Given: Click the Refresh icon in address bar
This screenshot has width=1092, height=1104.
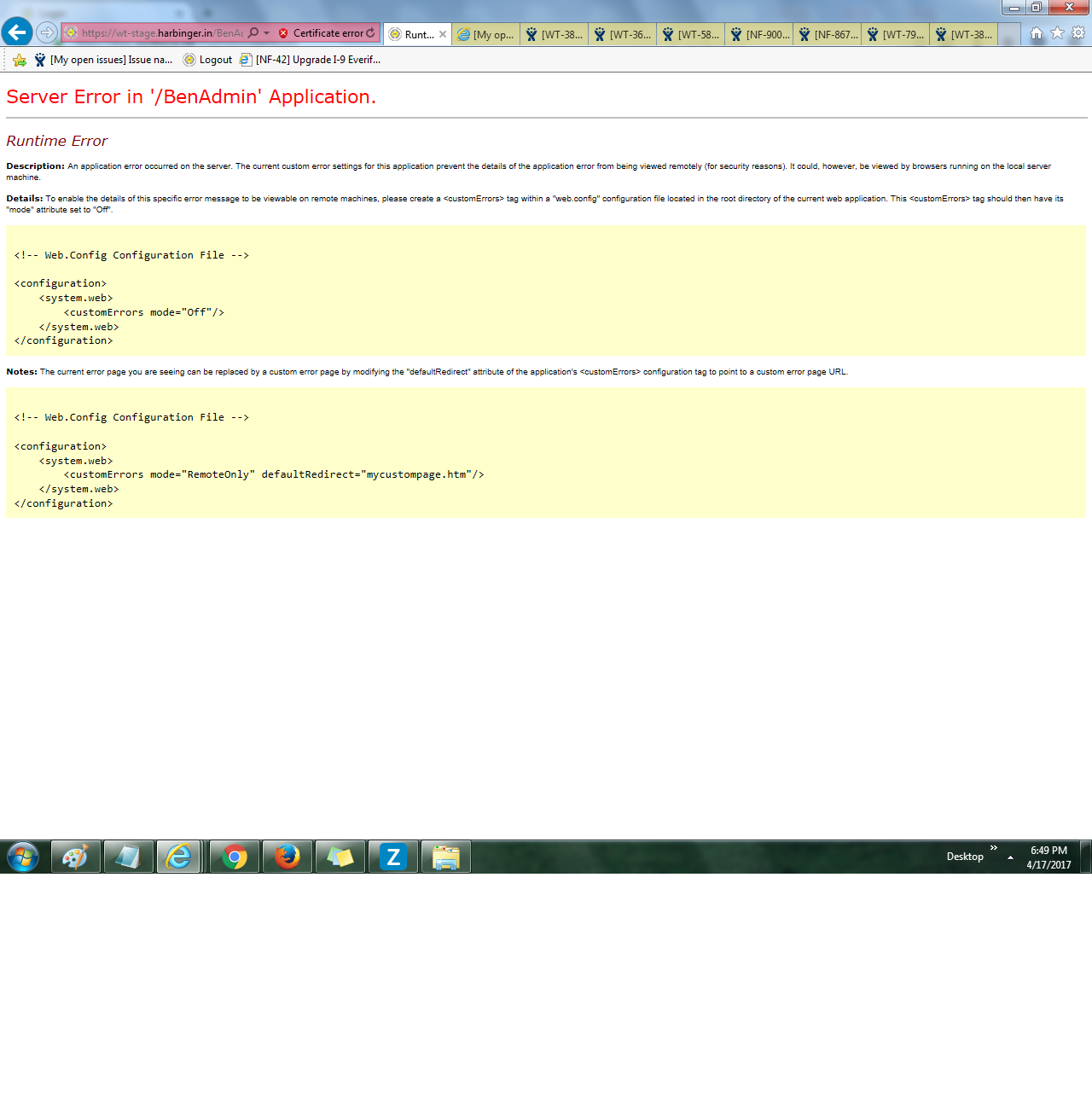Looking at the screenshot, I should click(370, 33).
